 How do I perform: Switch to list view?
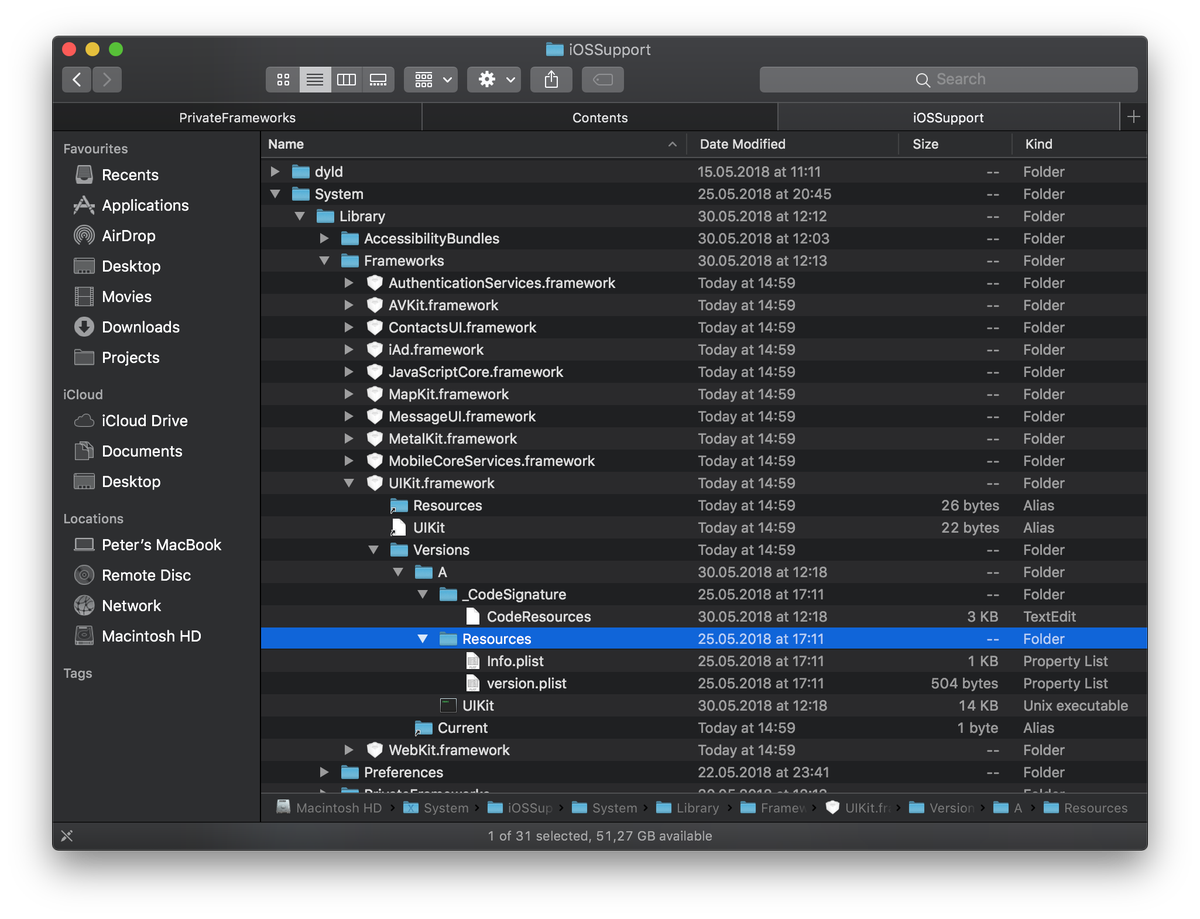point(314,79)
